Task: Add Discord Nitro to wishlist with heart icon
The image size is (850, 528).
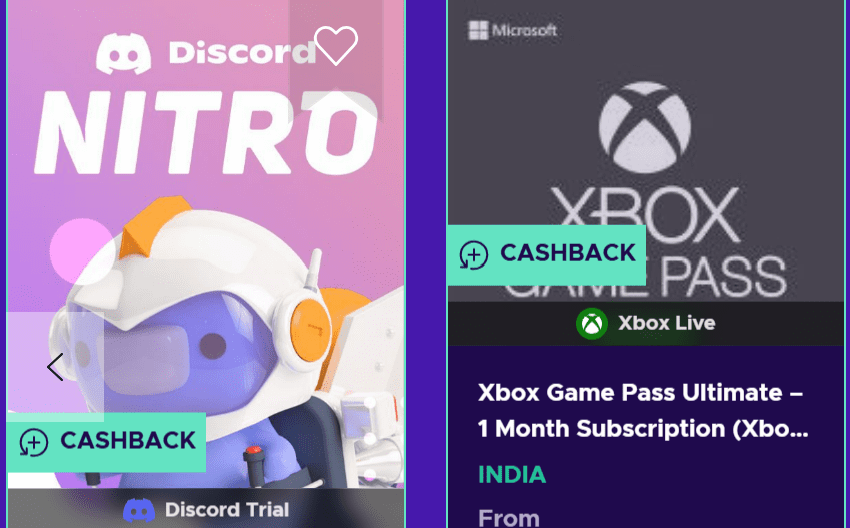Action: (336, 46)
